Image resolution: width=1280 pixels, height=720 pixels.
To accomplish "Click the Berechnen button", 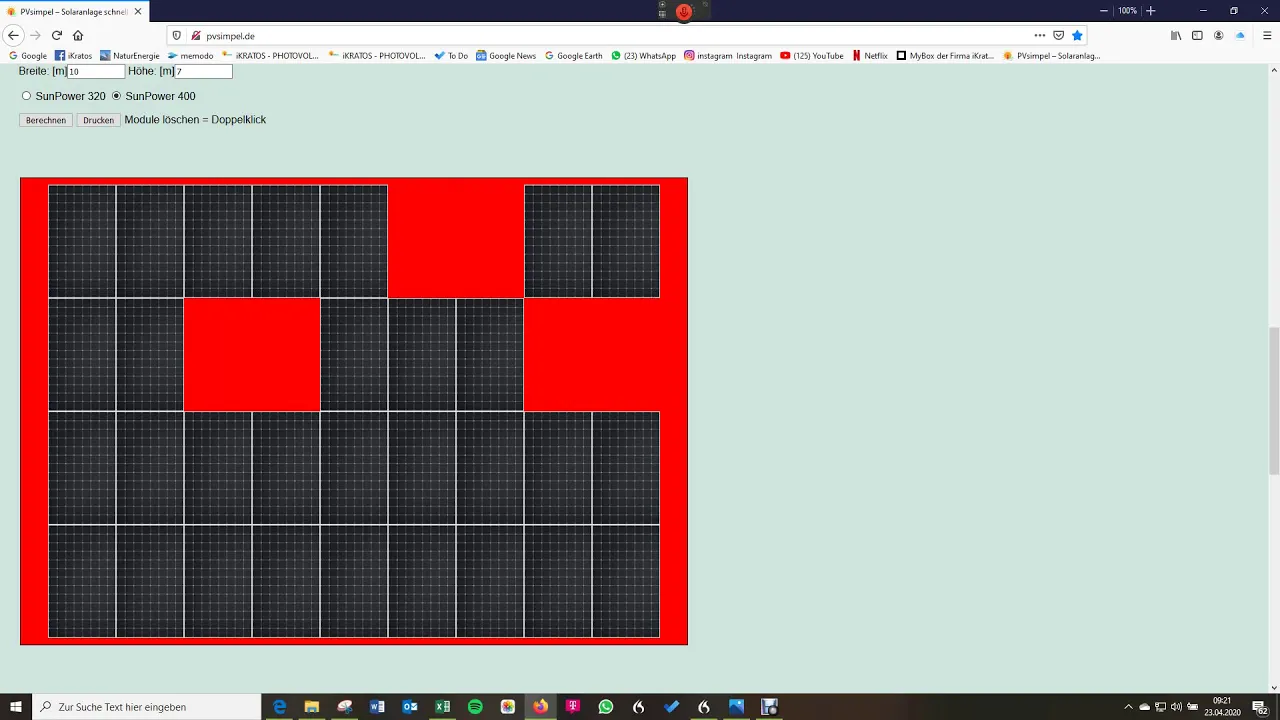I will 46,120.
